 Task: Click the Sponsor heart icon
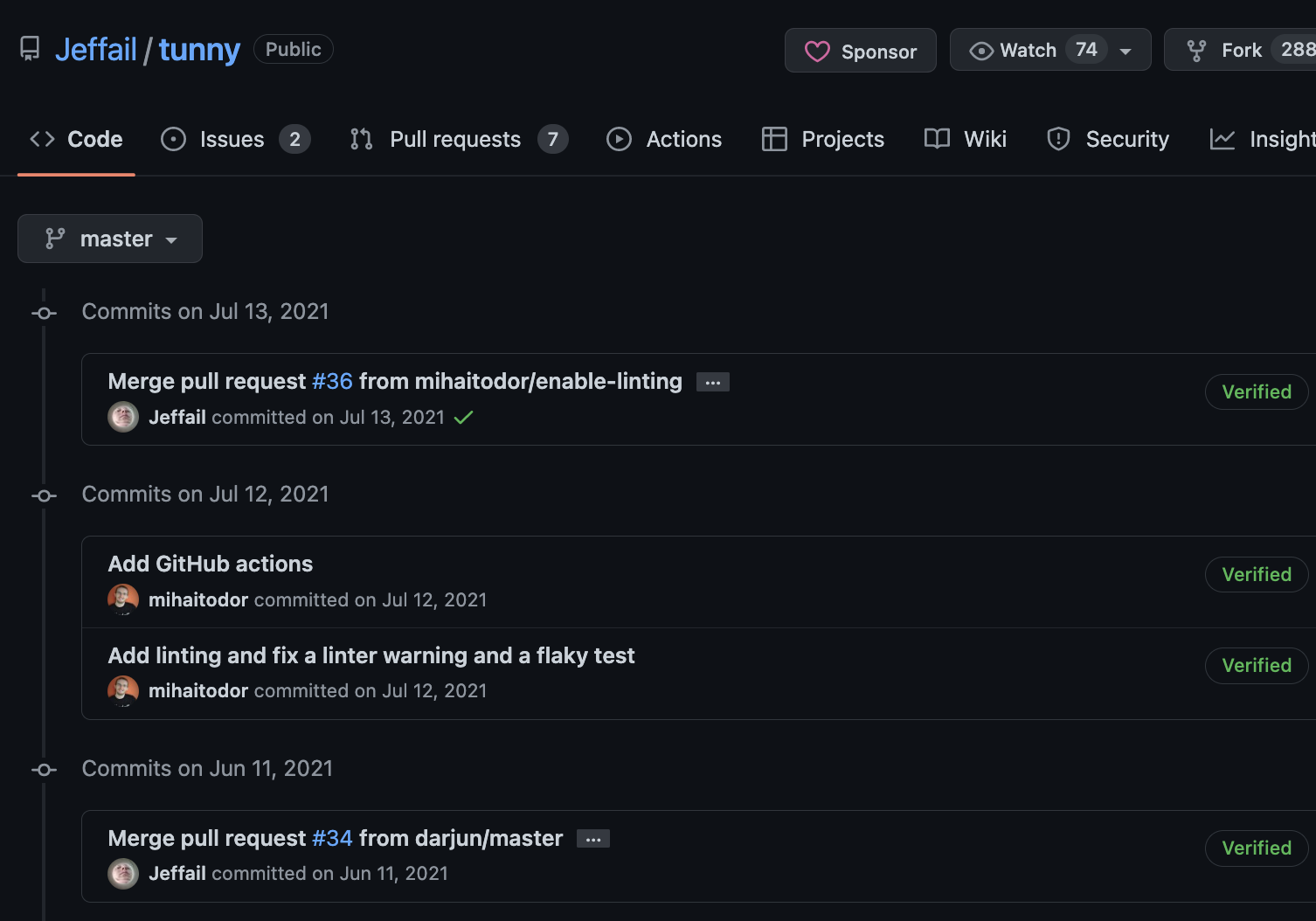(x=817, y=52)
